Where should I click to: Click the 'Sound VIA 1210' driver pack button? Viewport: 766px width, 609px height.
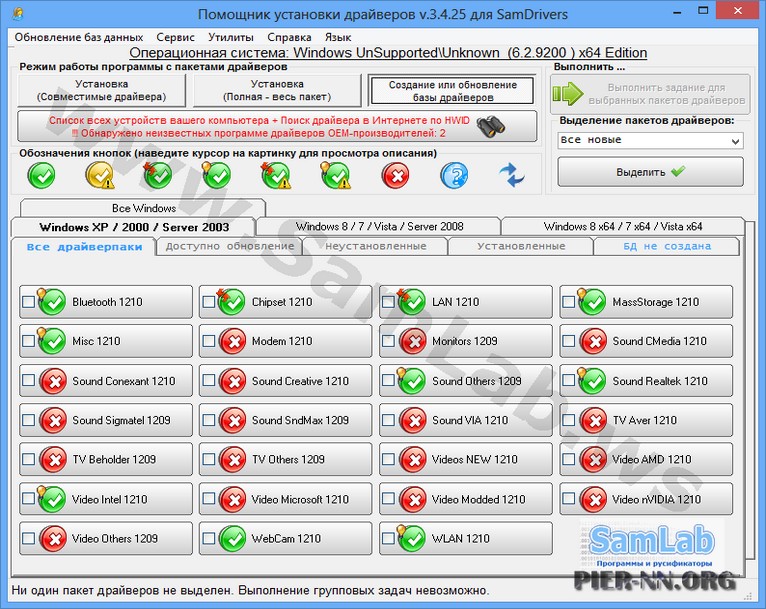pos(466,420)
